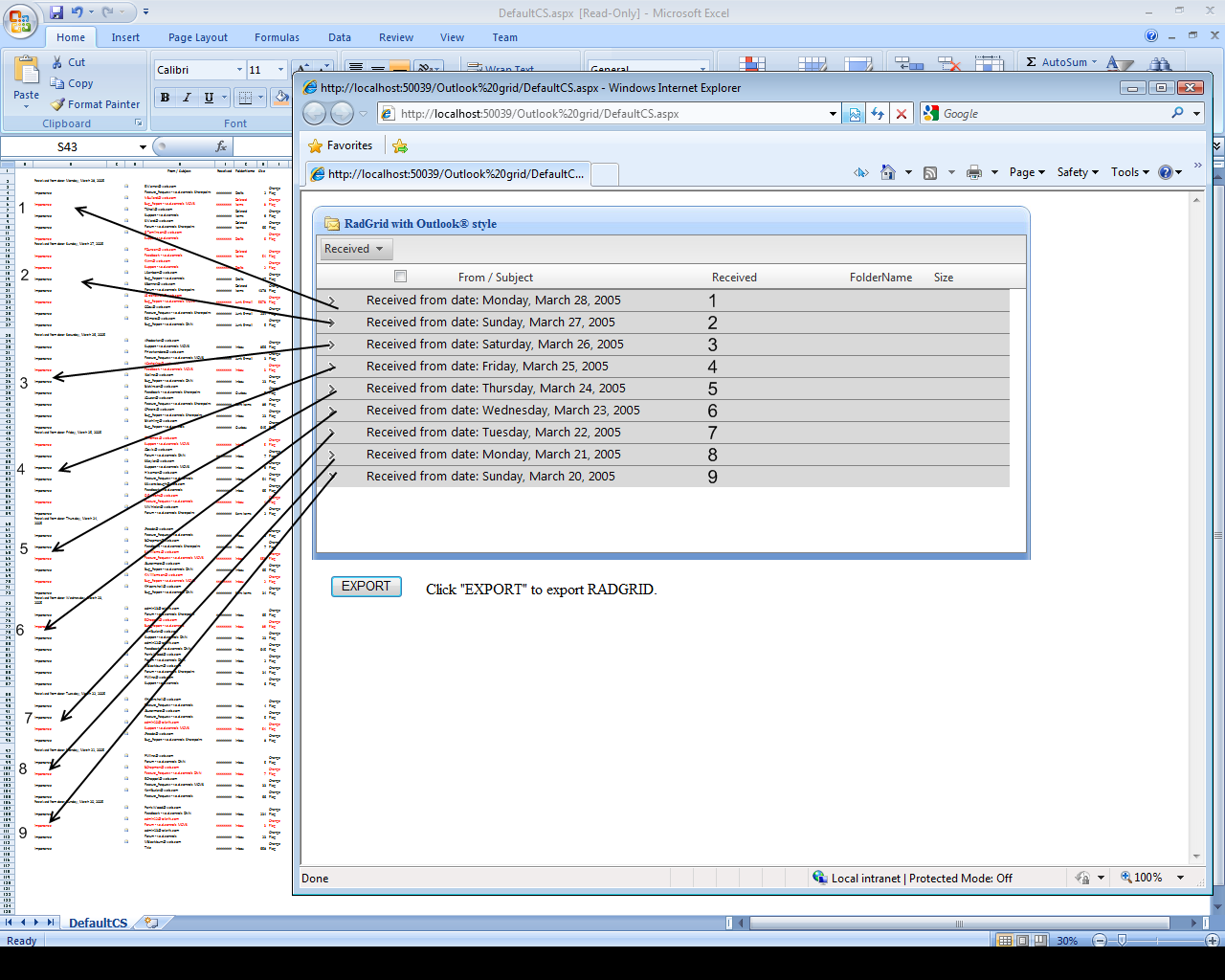Insert a function using the fx icon
The height and width of the screenshot is (980, 1225).
[221, 146]
